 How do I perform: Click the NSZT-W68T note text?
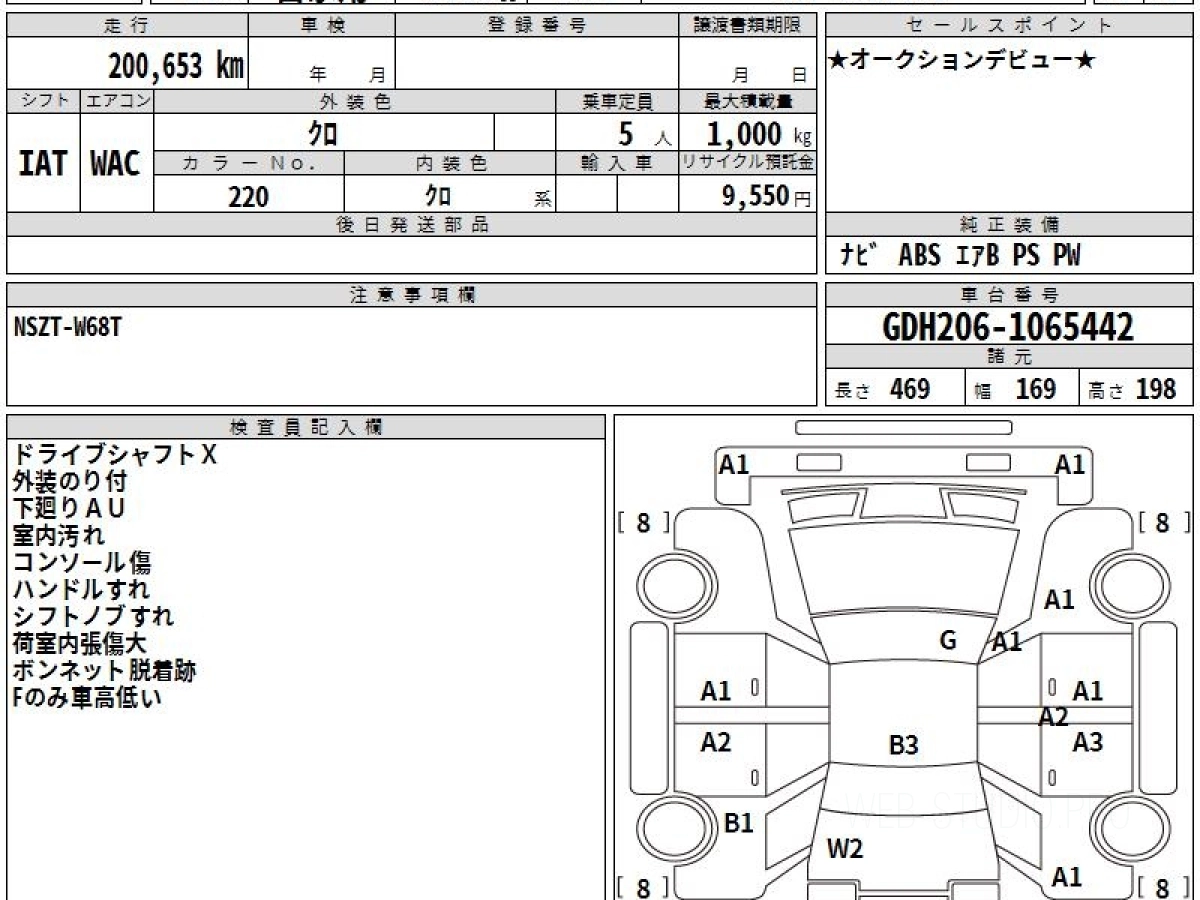(x=68, y=326)
